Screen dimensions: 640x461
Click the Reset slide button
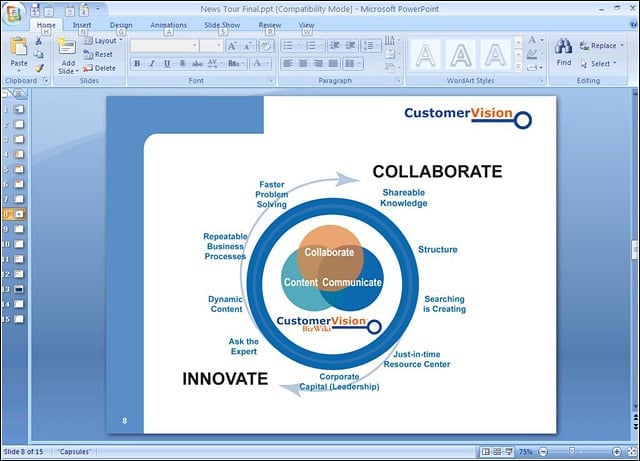pos(98,54)
